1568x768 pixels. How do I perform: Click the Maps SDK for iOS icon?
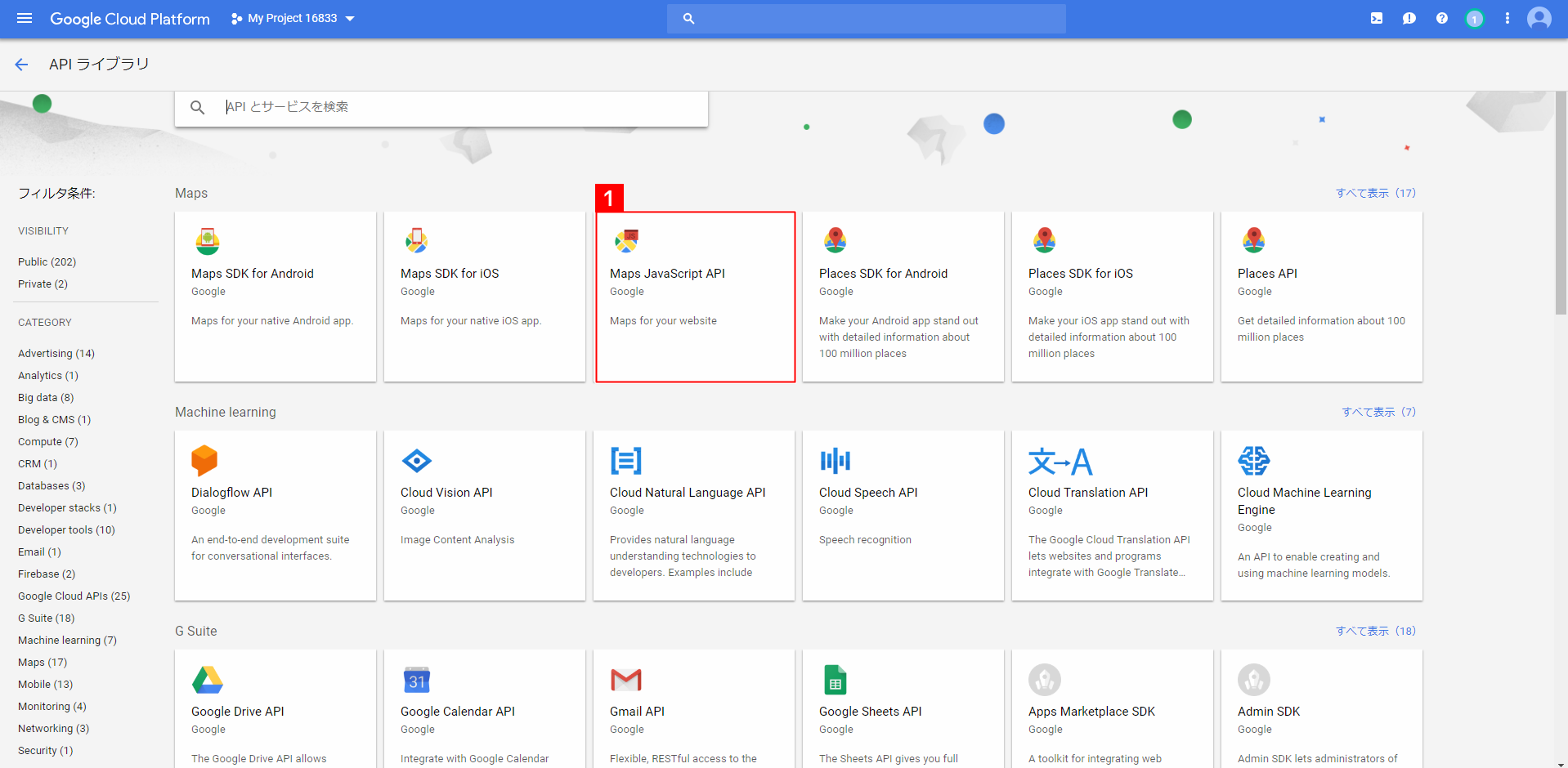[x=417, y=241]
